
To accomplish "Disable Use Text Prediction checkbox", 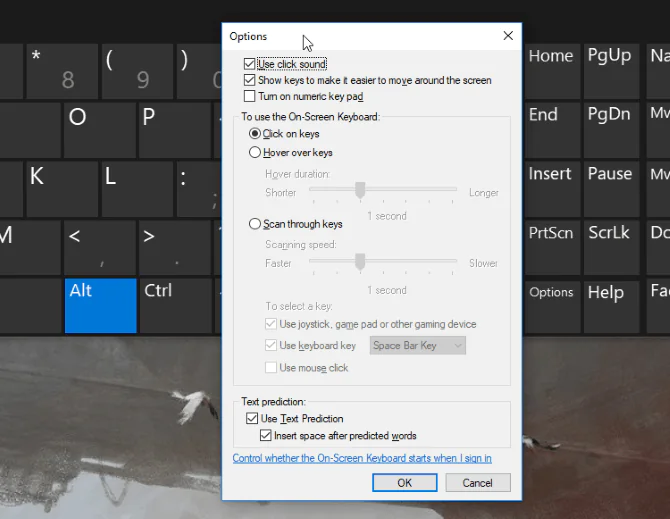I will 252,419.
